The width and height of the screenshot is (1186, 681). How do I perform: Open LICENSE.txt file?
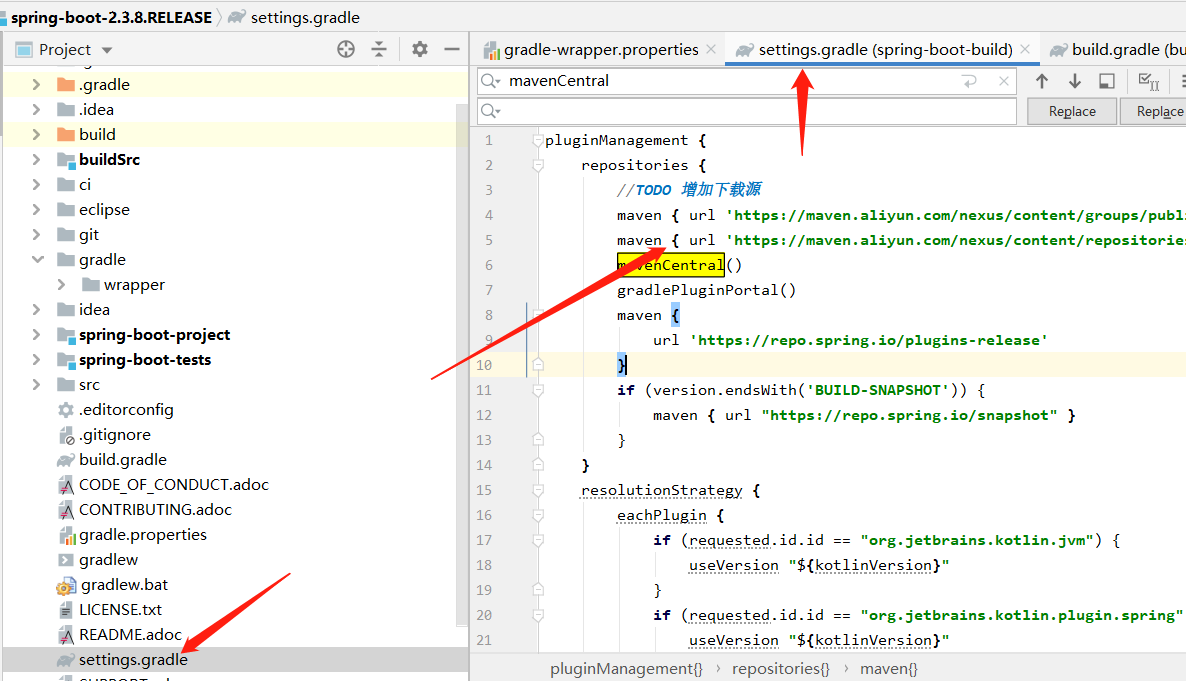[120, 609]
